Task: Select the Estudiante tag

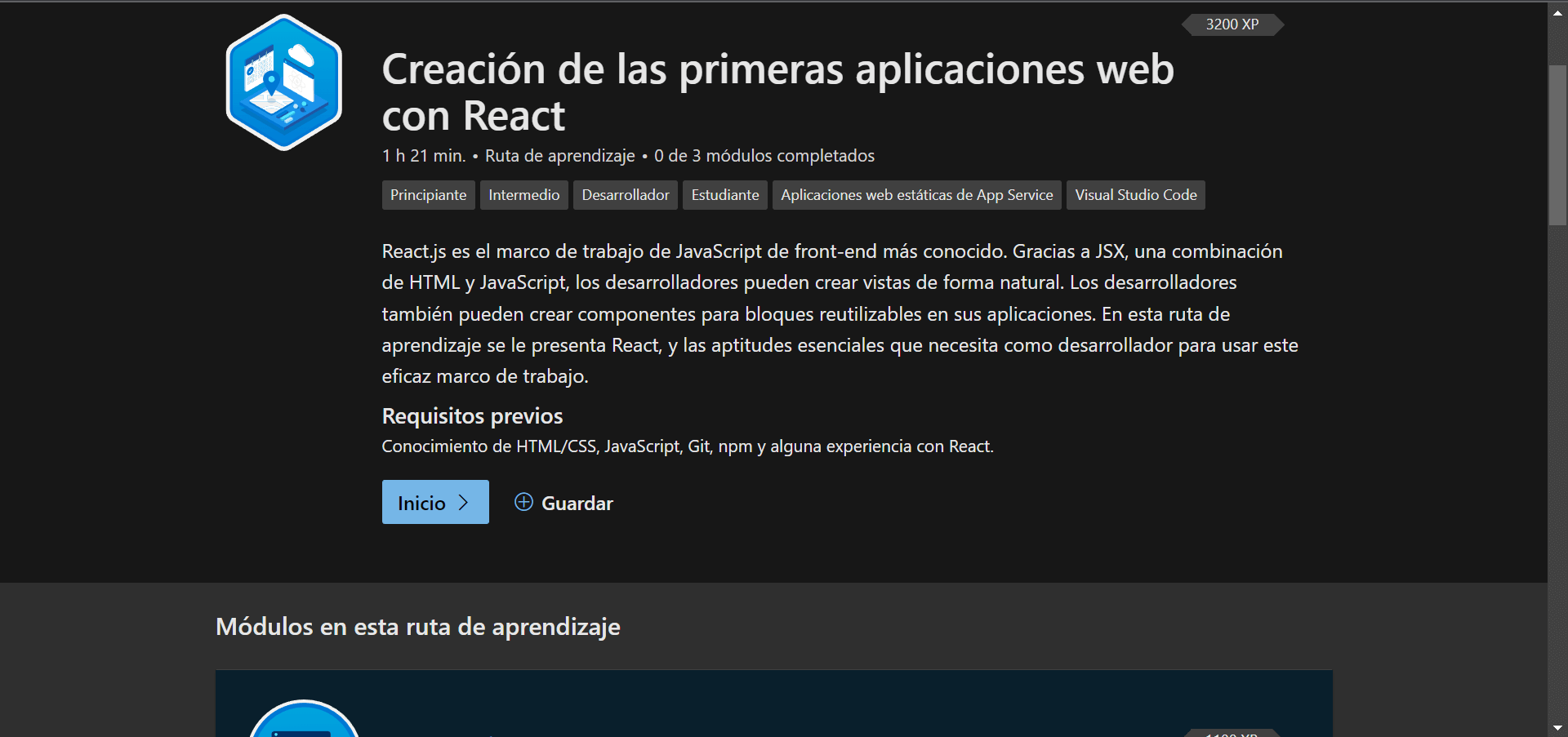Action: click(x=724, y=195)
